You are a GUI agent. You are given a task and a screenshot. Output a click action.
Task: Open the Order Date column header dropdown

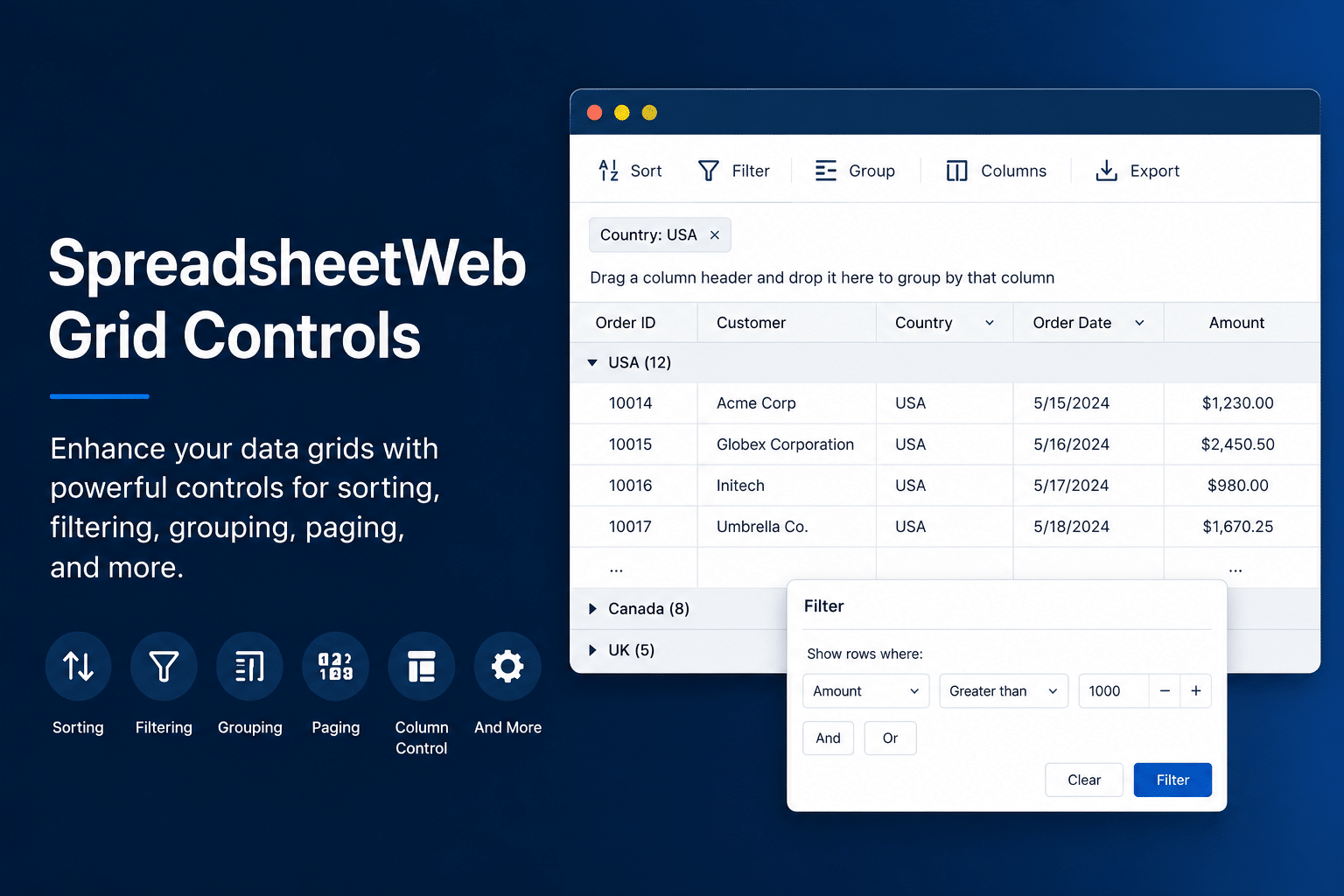click(1139, 323)
